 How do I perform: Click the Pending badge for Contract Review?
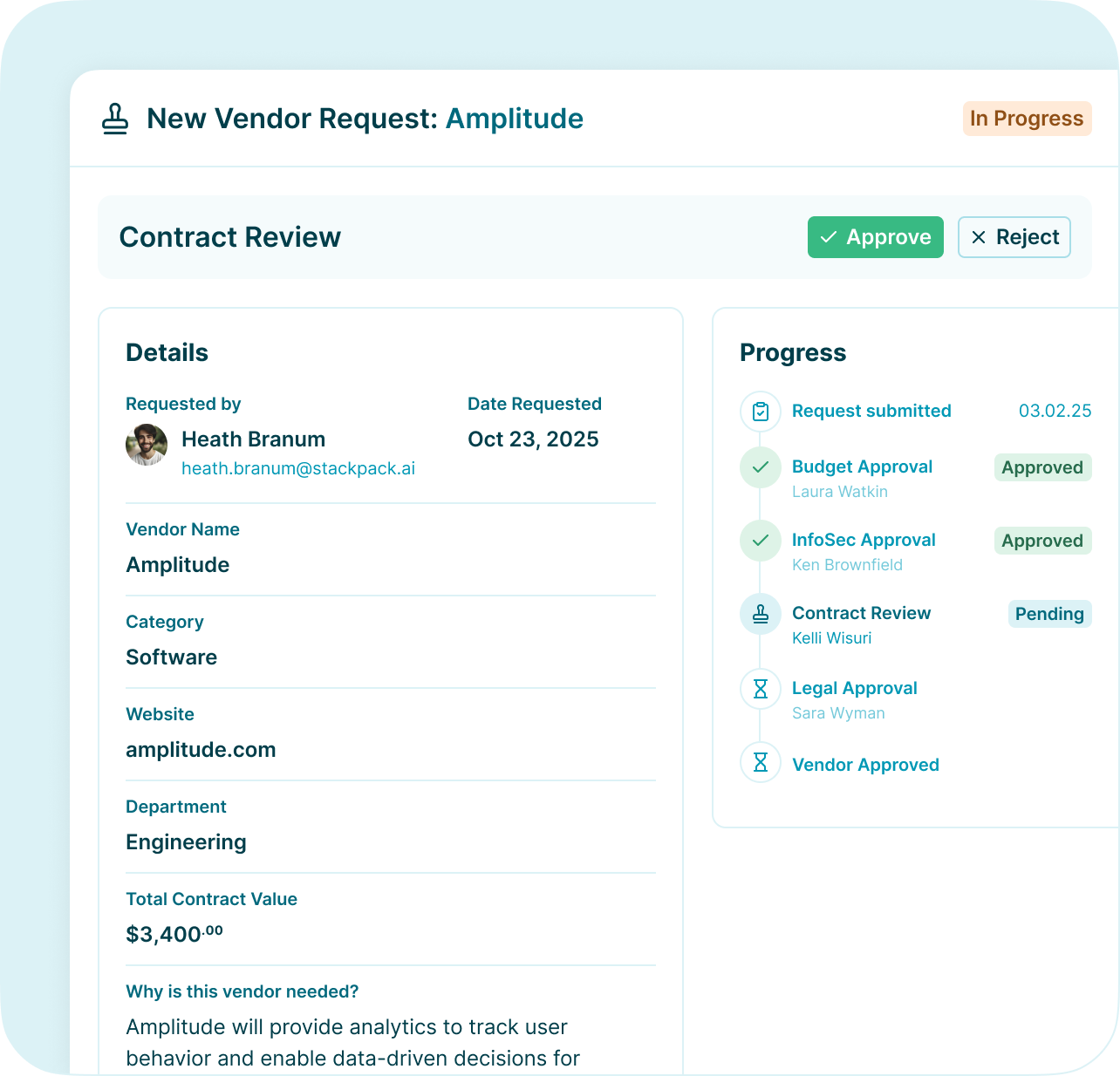1049,614
